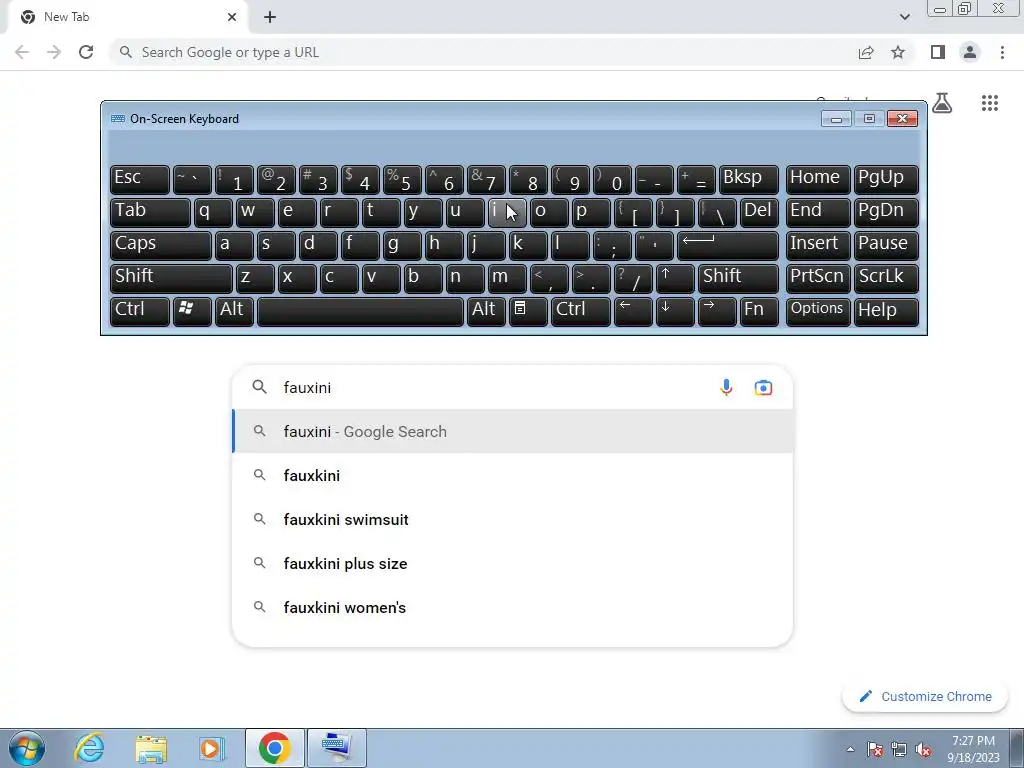
Task: Switch to Chrome in the taskbar
Action: point(274,748)
